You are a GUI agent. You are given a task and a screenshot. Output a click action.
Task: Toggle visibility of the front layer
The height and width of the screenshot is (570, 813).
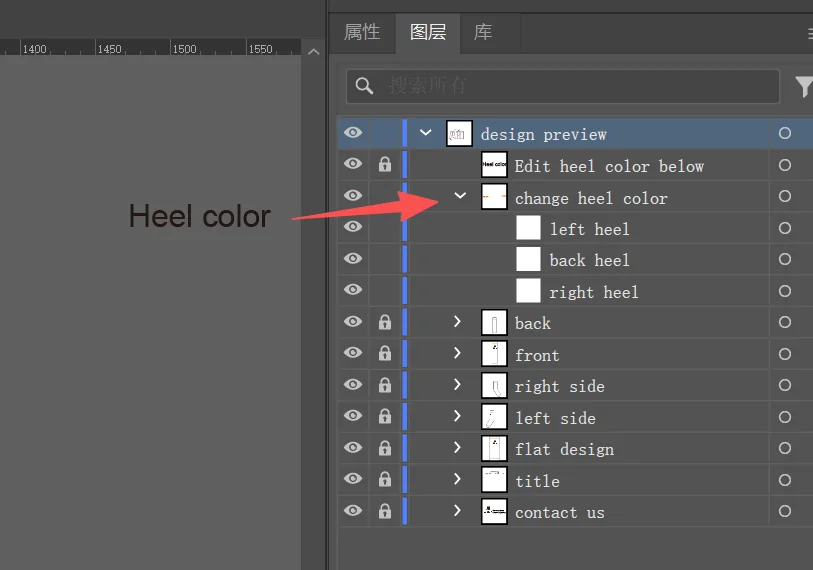353,353
